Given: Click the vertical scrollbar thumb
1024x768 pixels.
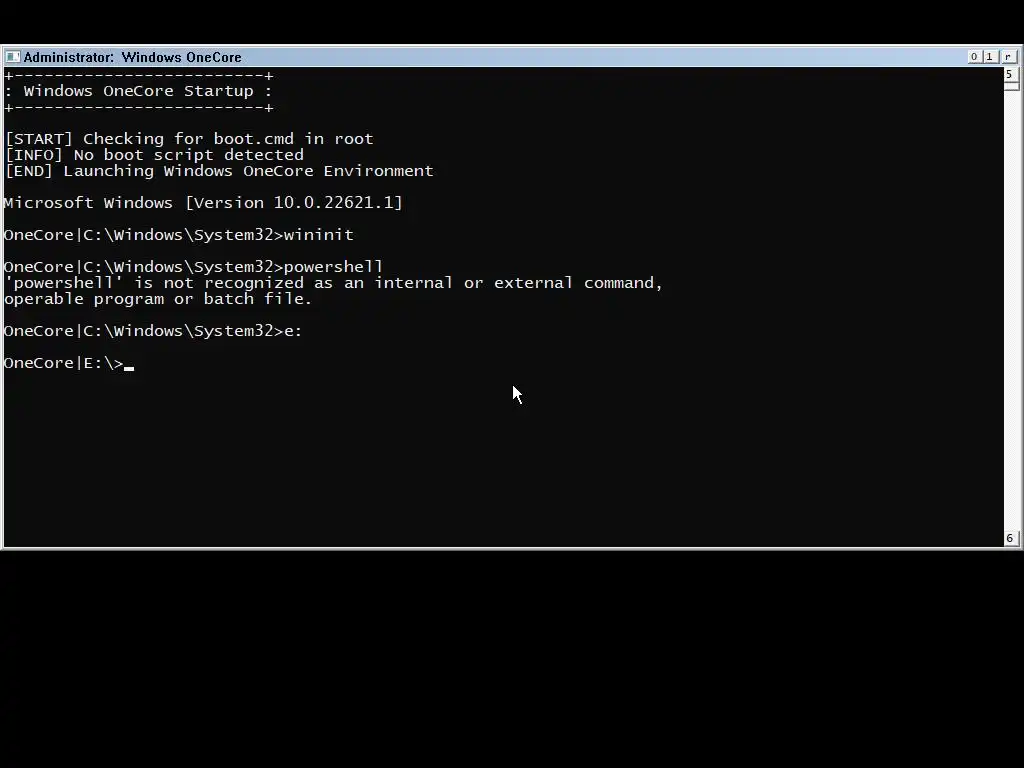Looking at the screenshot, I should point(1011,86).
